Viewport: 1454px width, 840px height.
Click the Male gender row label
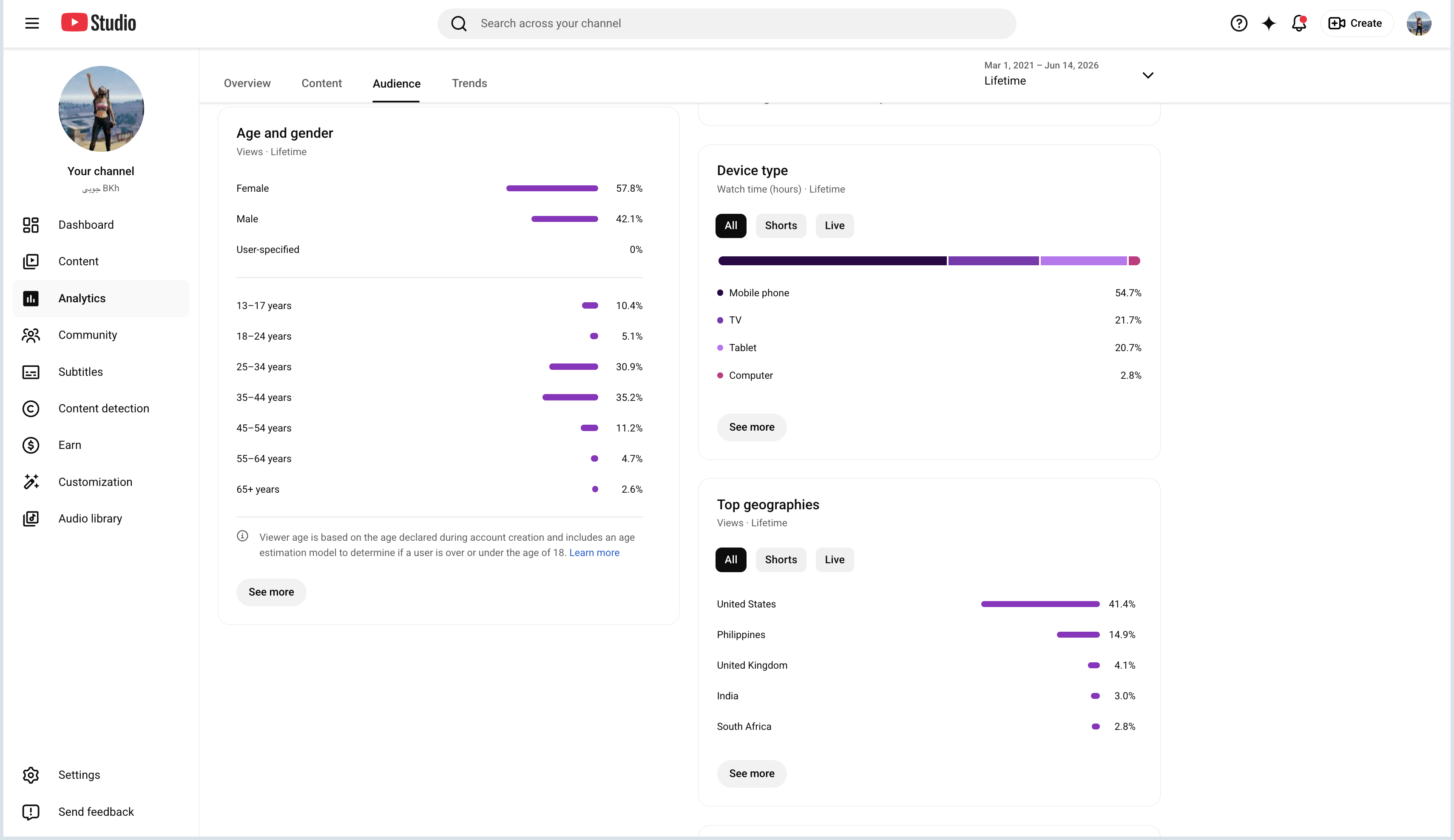click(247, 219)
